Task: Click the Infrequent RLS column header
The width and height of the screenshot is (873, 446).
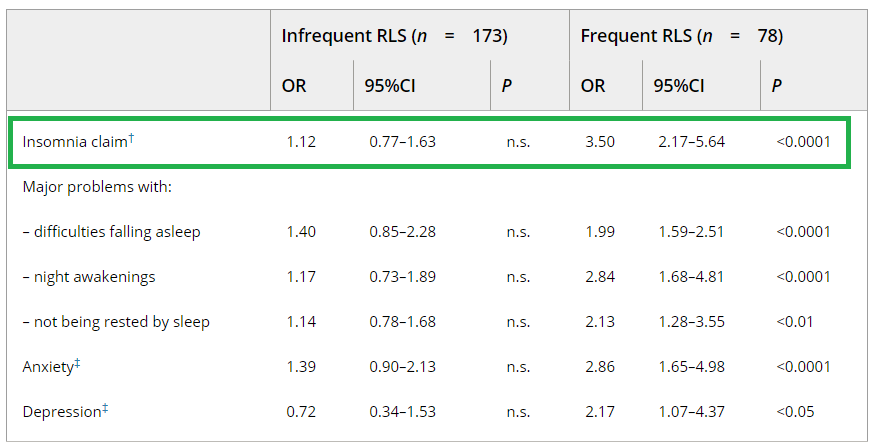Action: 394,36
